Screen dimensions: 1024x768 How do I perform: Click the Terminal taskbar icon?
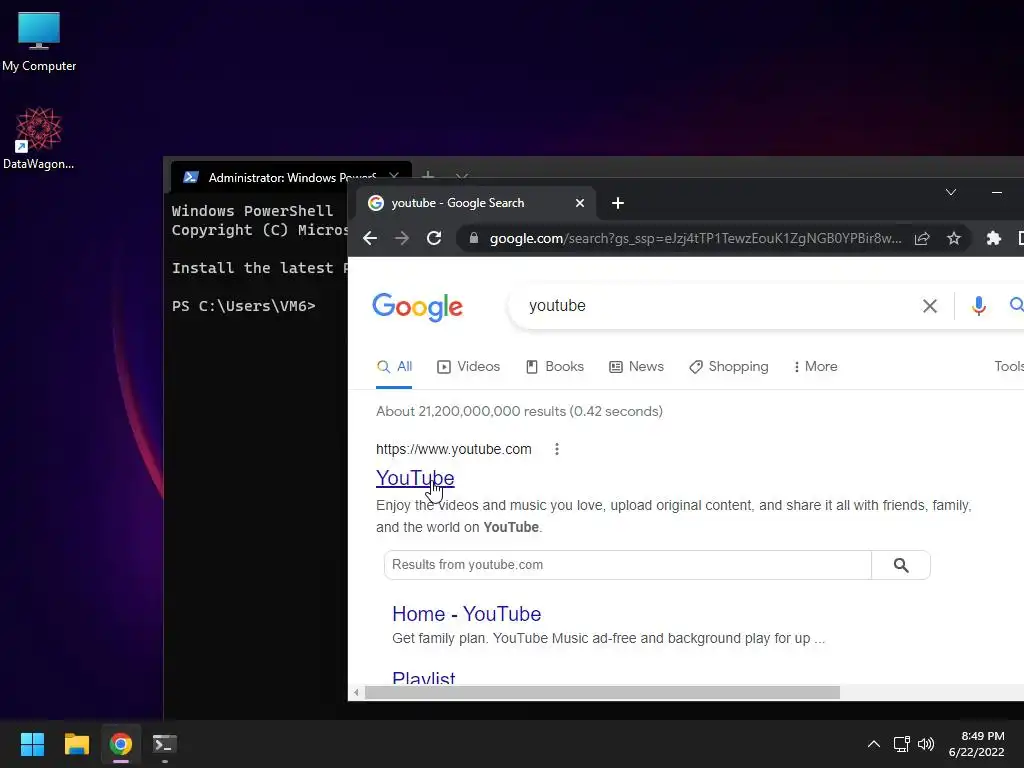coord(165,744)
